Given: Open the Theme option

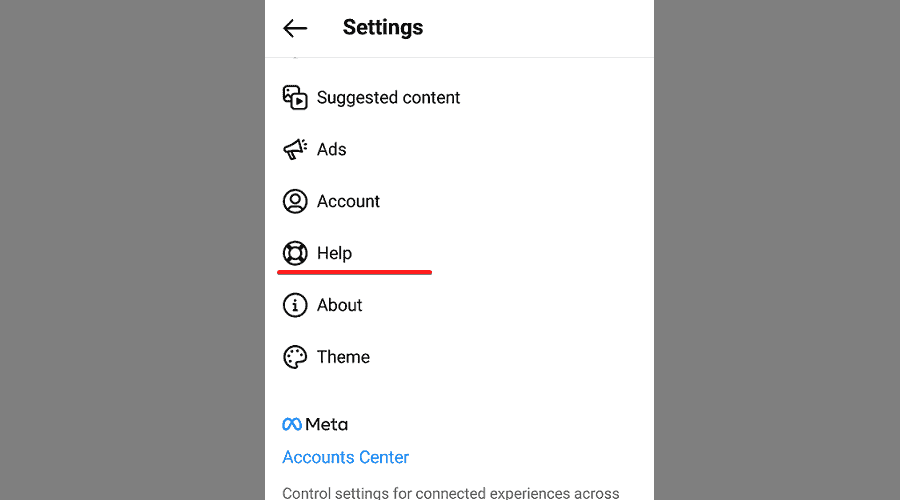Looking at the screenshot, I should [343, 357].
